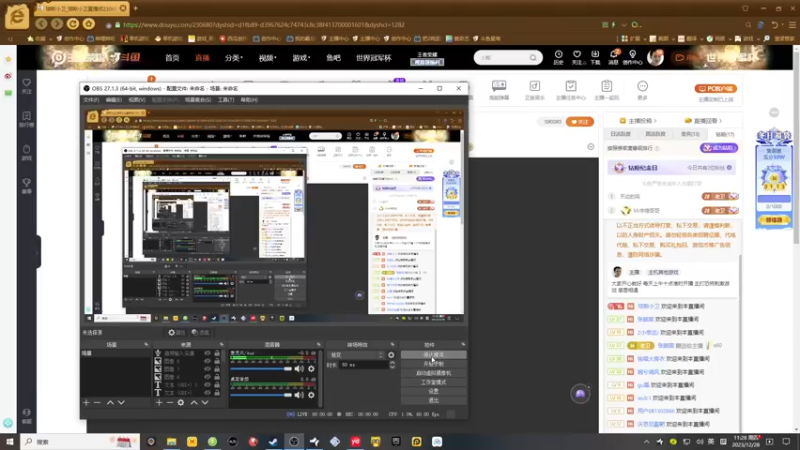Screen dimensions: 800x450
Task: Move scene up with Scenes dock arrow
Action: [x=110, y=403]
